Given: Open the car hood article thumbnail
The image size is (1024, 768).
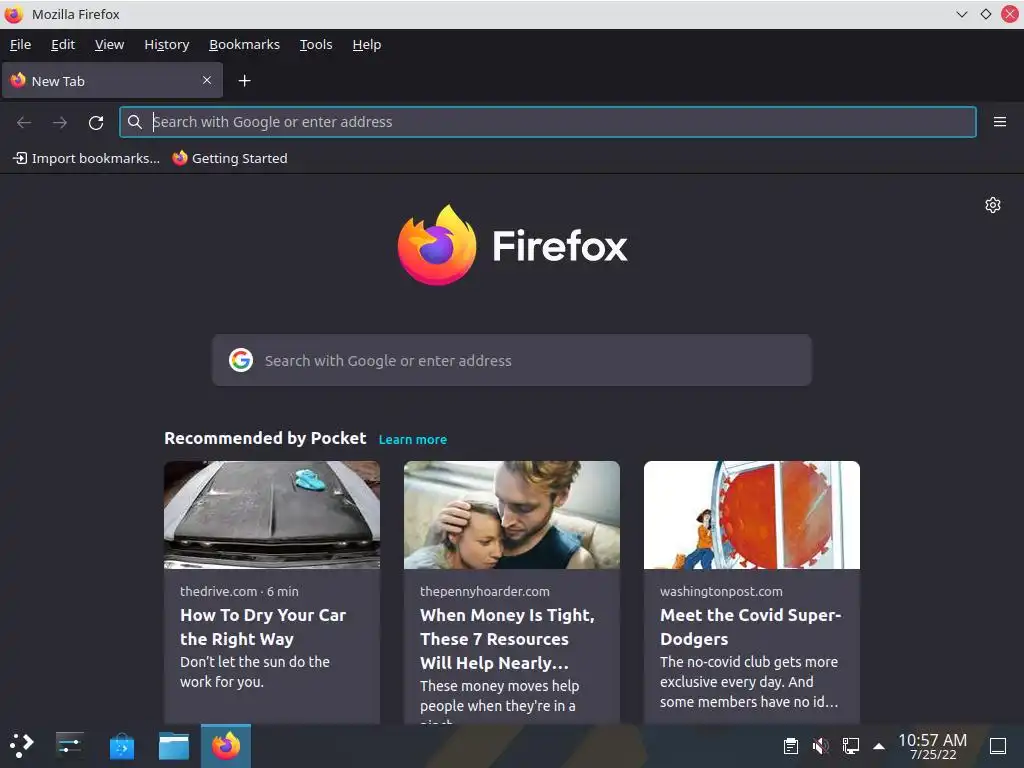Looking at the screenshot, I should coord(272,515).
